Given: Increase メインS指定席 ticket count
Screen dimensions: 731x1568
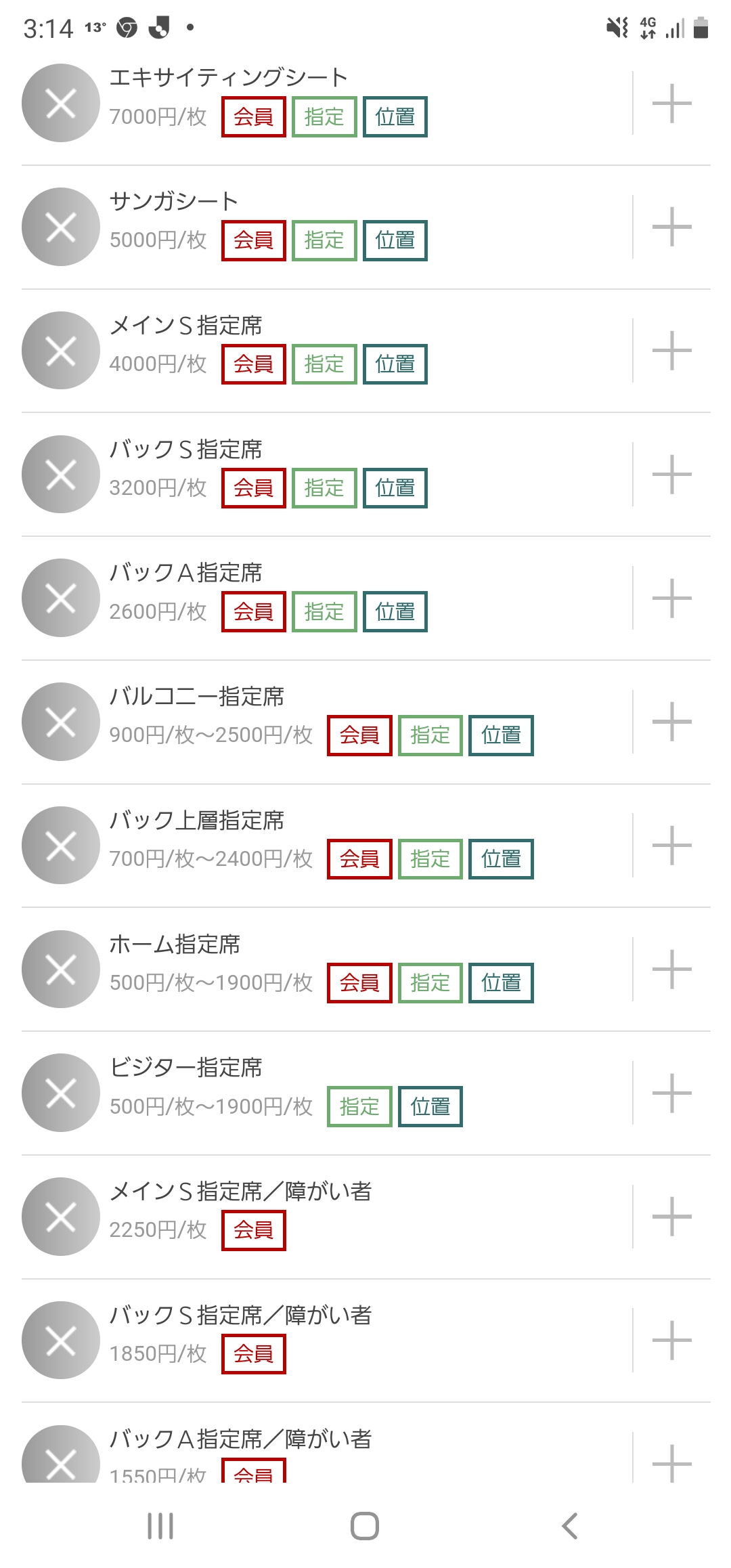Looking at the screenshot, I should pos(671,351).
